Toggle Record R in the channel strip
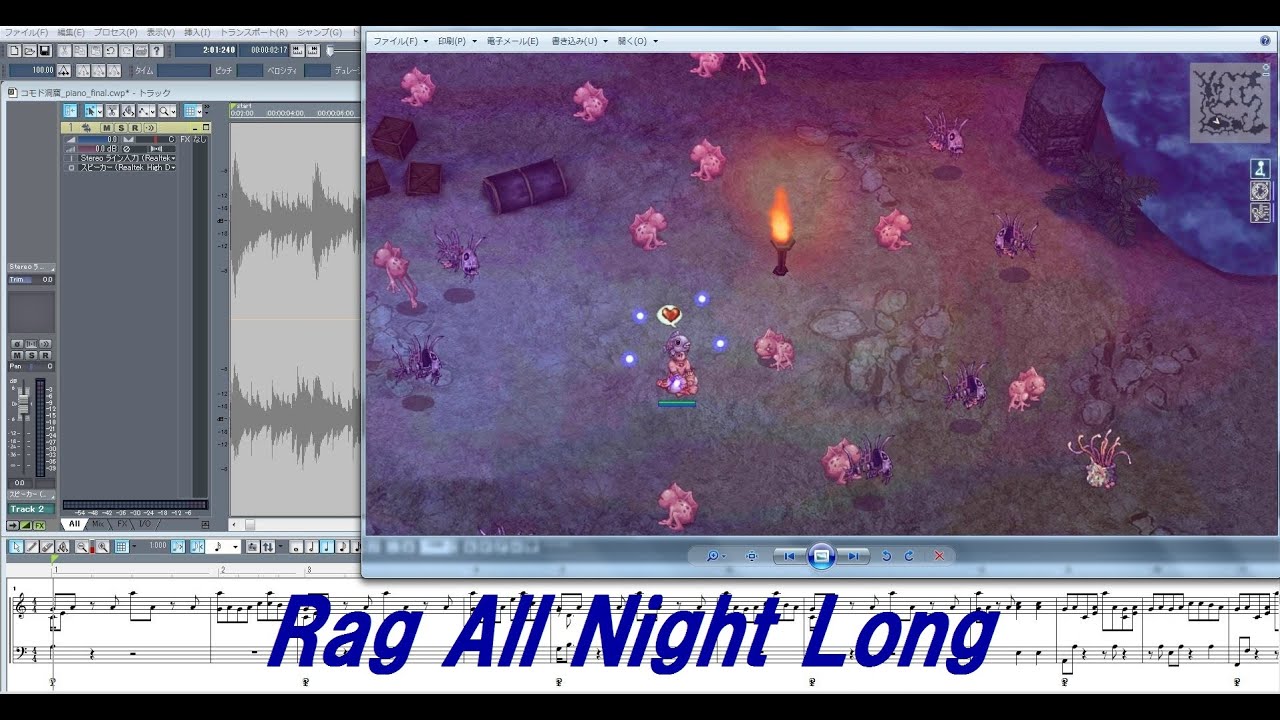This screenshot has width=1280, height=720. 45,355
